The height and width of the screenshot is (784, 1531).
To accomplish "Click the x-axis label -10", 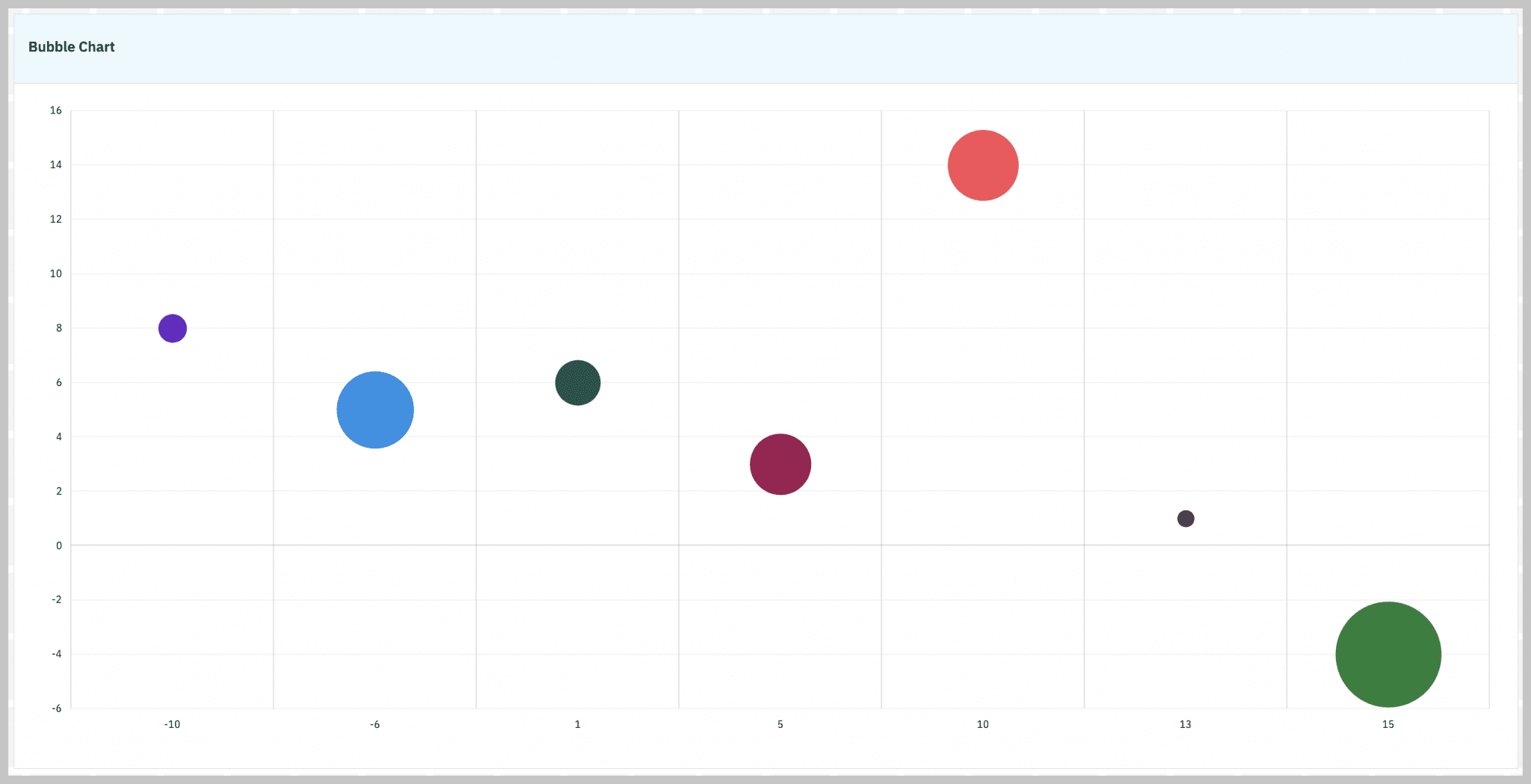I will (x=172, y=724).
